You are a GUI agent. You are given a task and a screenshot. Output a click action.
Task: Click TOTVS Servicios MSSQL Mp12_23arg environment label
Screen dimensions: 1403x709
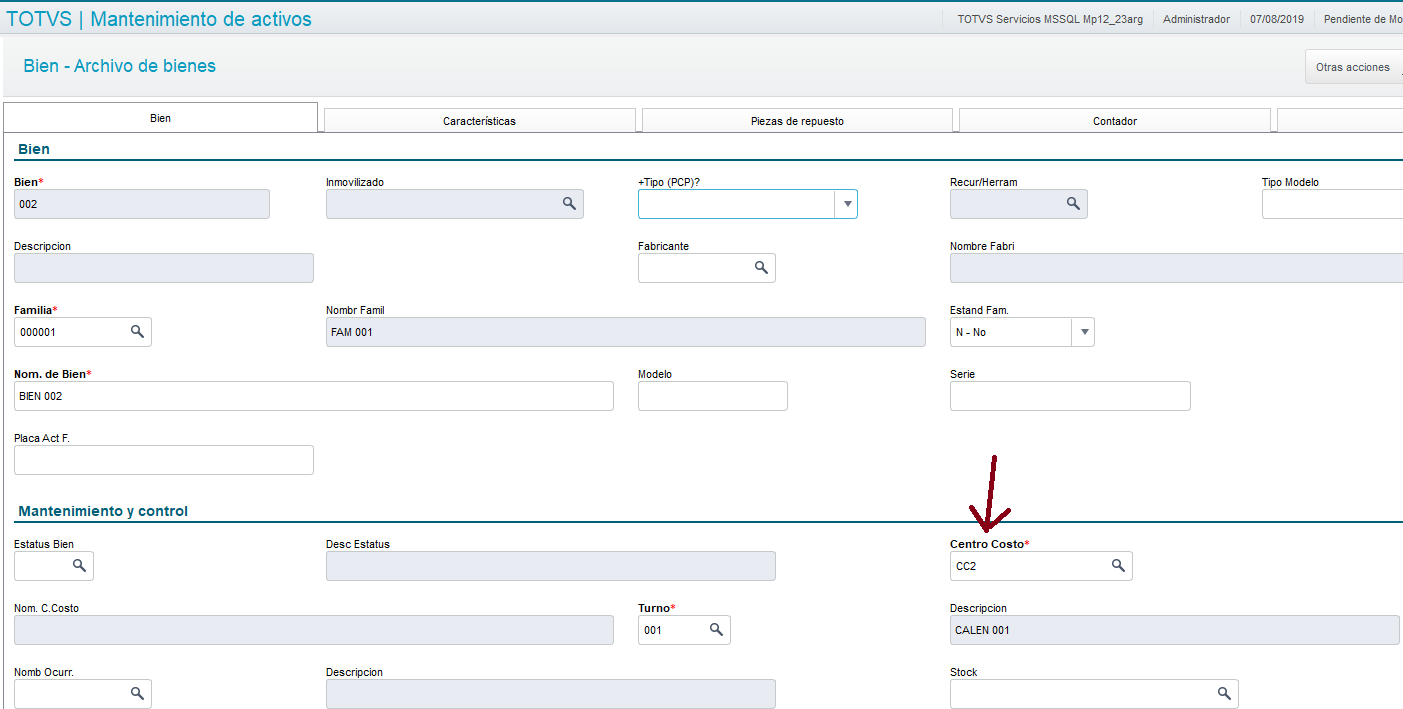tap(1050, 19)
